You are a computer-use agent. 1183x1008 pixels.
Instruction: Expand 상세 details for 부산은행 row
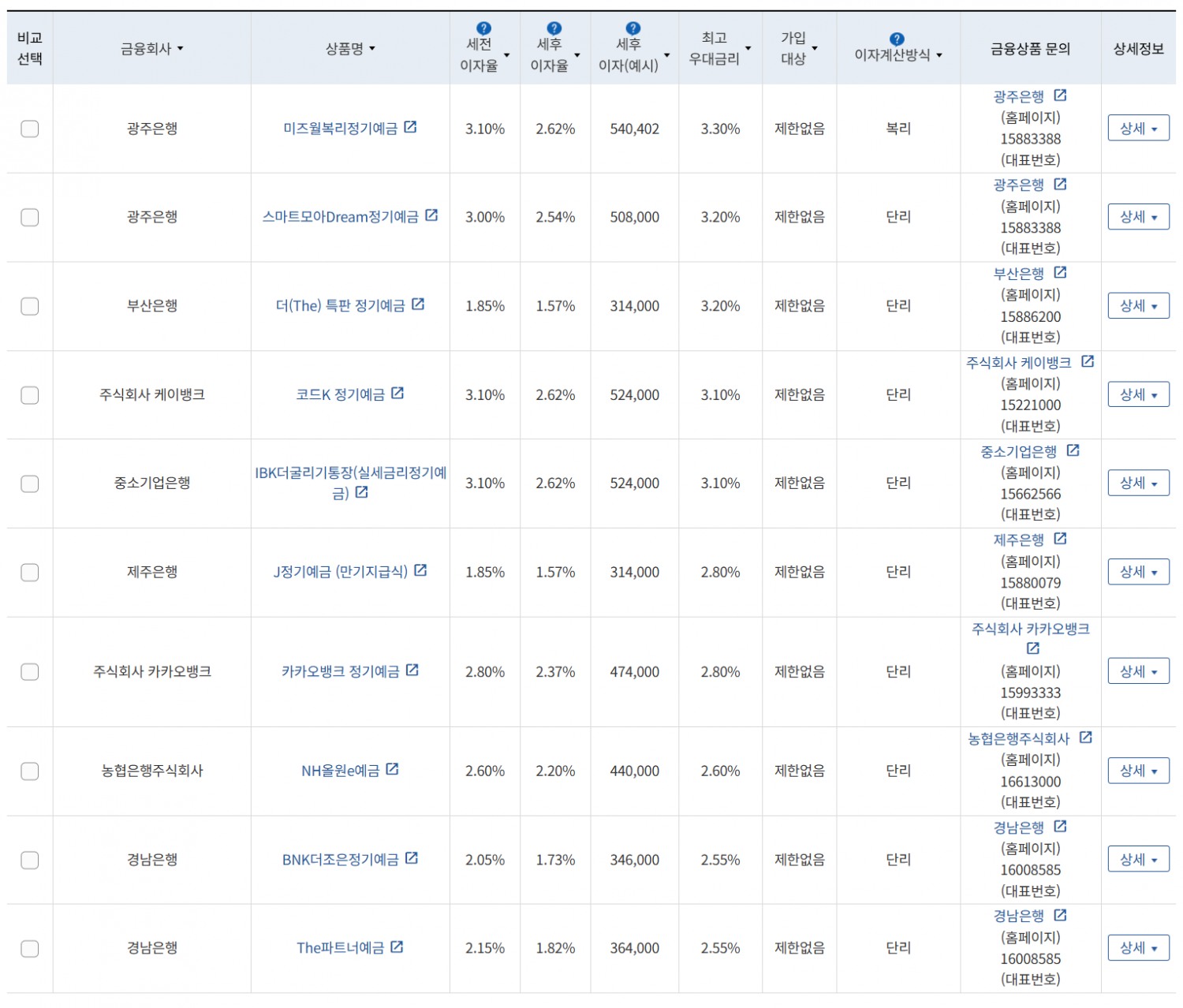click(x=1139, y=305)
